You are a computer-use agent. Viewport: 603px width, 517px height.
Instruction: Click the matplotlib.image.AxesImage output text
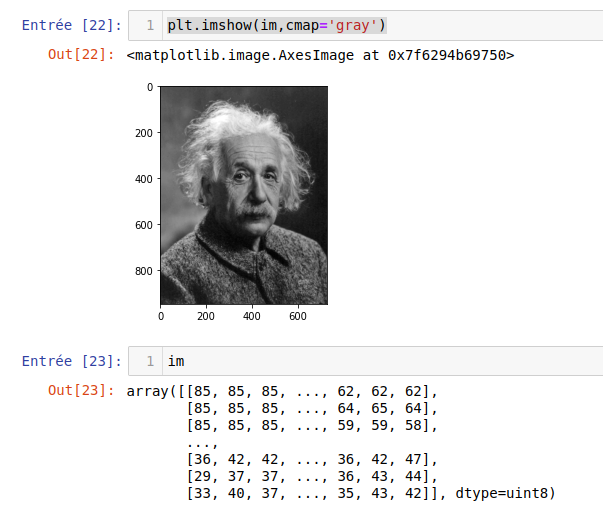point(320,55)
